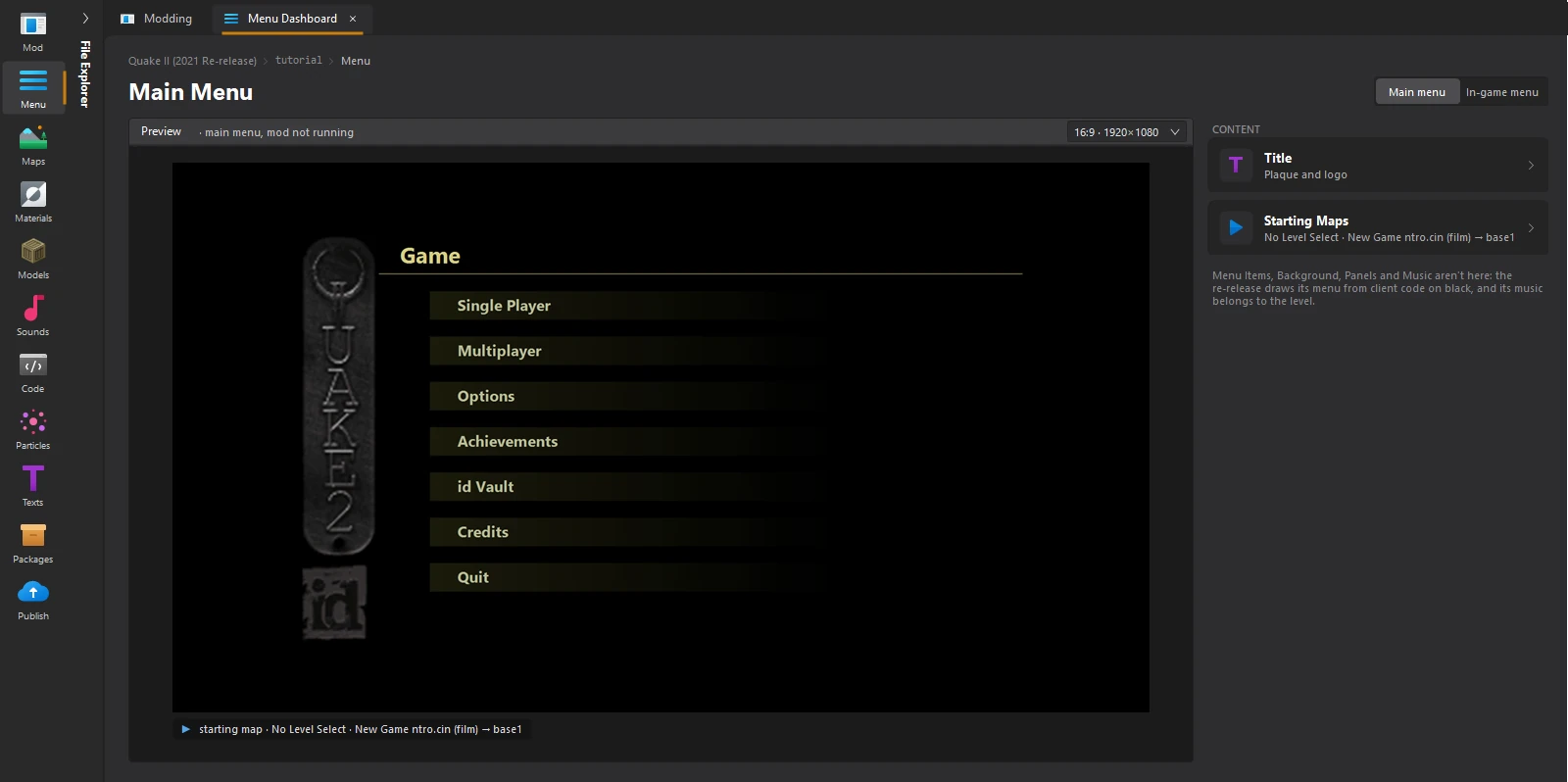Open the Publish section
The width and height of the screenshot is (1568, 782).
pyautogui.click(x=33, y=601)
